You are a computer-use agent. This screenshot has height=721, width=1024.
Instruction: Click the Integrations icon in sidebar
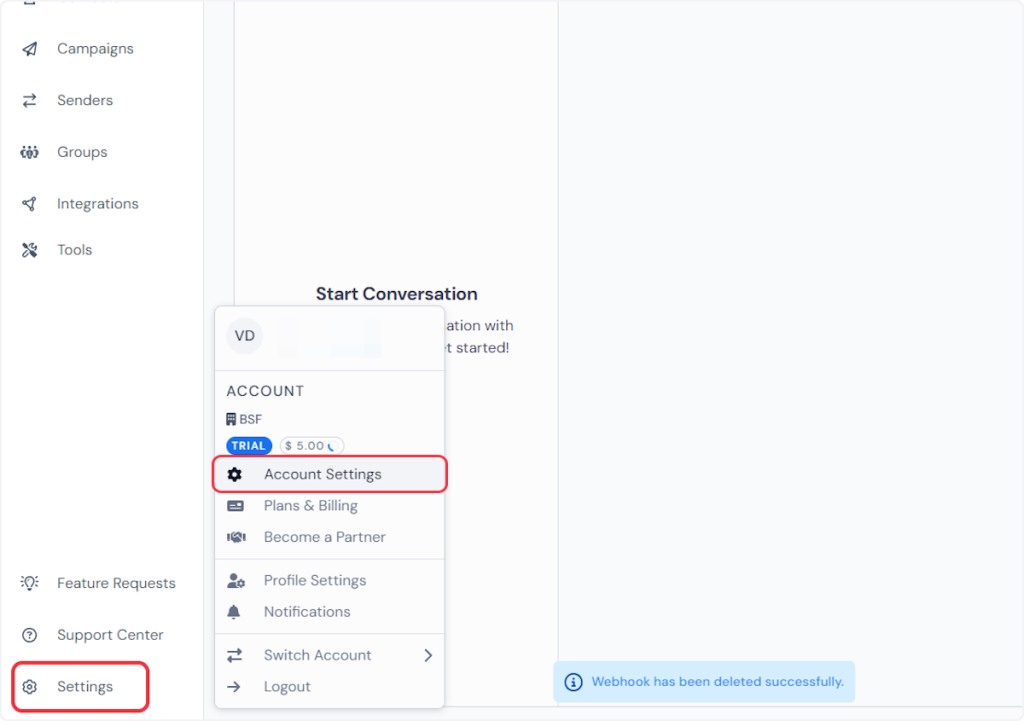[30, 204]
